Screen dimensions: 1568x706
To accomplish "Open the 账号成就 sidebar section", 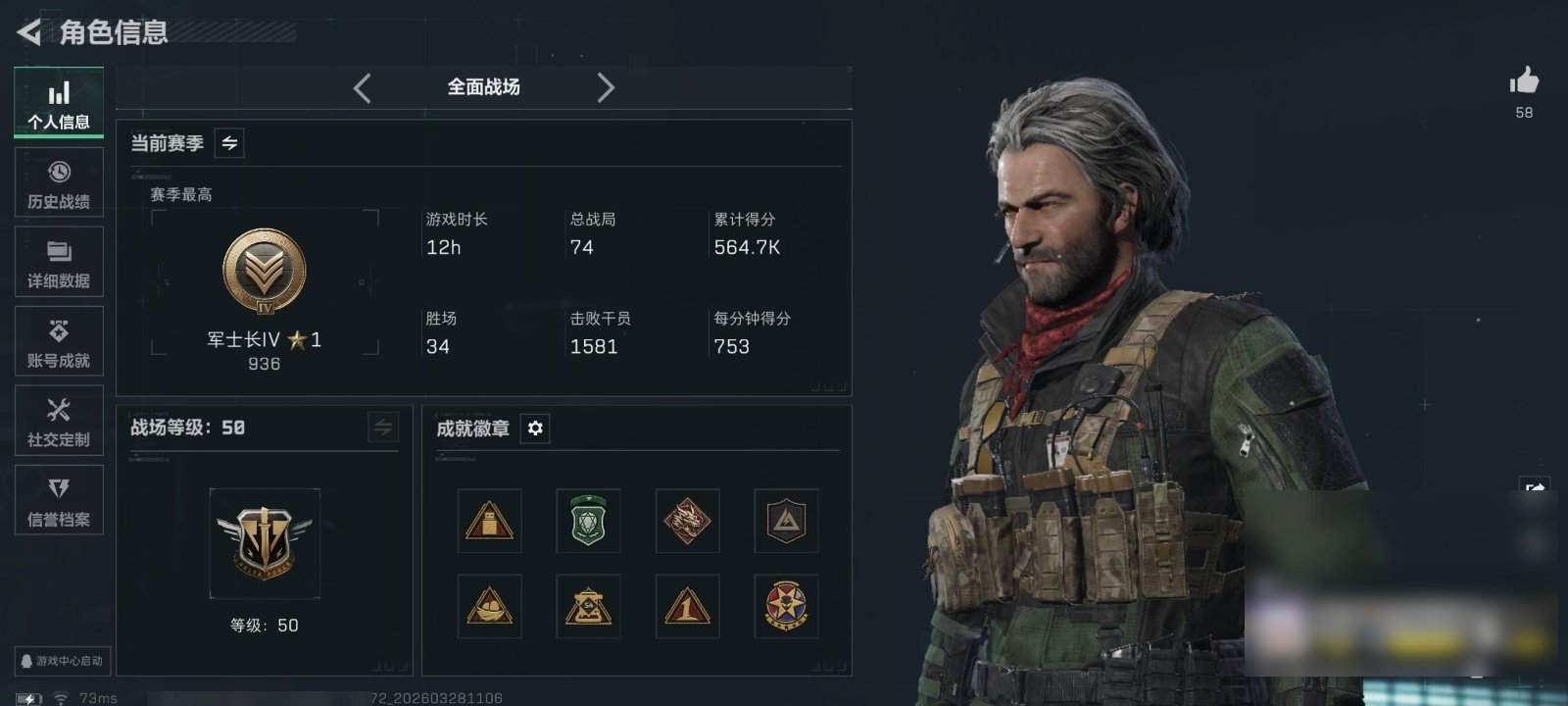I will (x=59, y=342).
